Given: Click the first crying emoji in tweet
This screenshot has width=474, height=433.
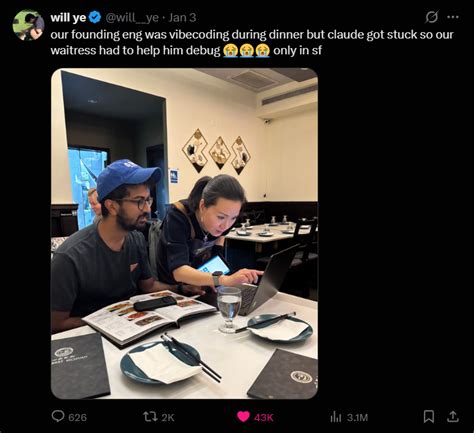Looking at the screenshot, I should point(230,50).
